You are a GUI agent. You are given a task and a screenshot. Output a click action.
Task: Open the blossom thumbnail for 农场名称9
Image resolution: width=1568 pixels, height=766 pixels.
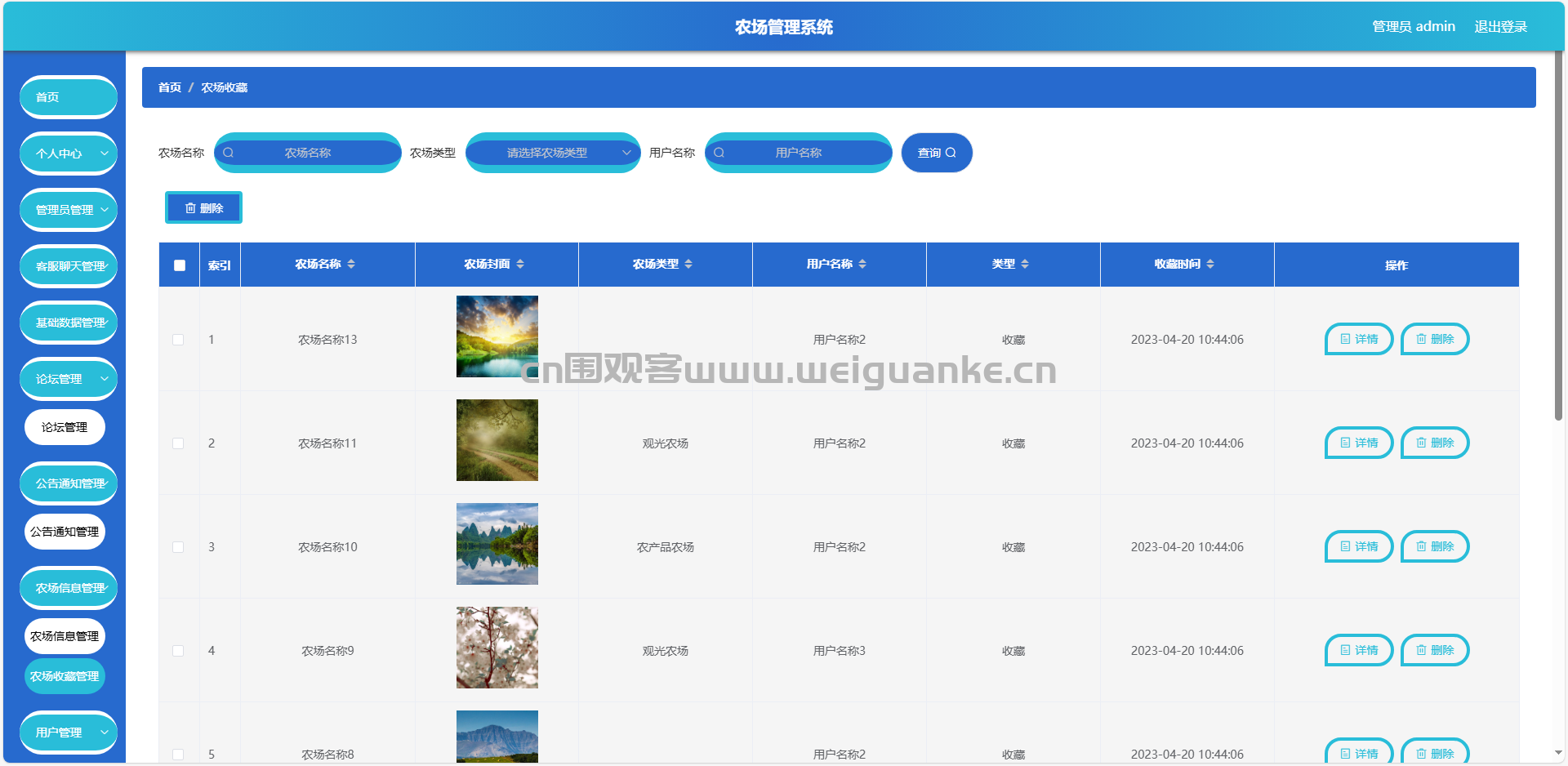[497, 648]
